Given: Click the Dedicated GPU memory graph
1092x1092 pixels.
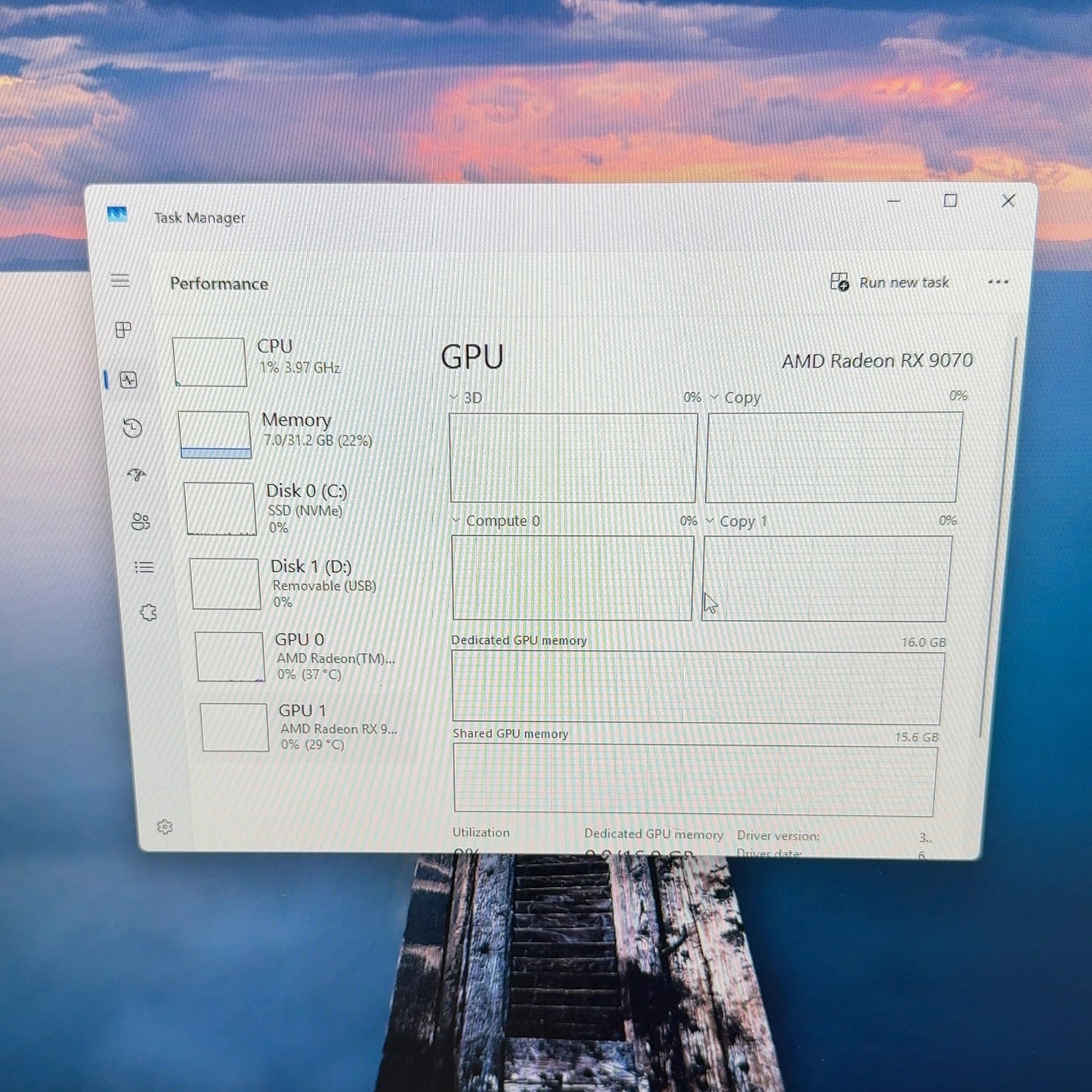Looking at the screenshot, I should (x=698, y=687).
